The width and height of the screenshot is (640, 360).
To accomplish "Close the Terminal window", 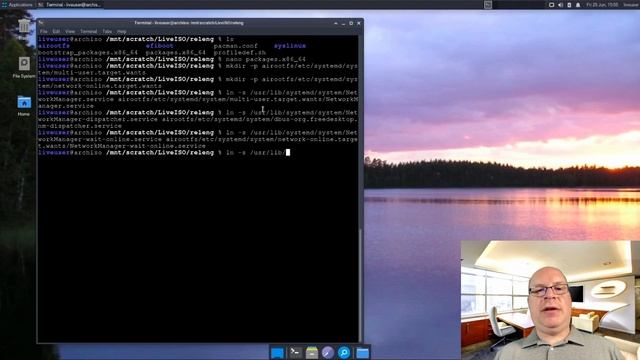I will pos(359,23).
